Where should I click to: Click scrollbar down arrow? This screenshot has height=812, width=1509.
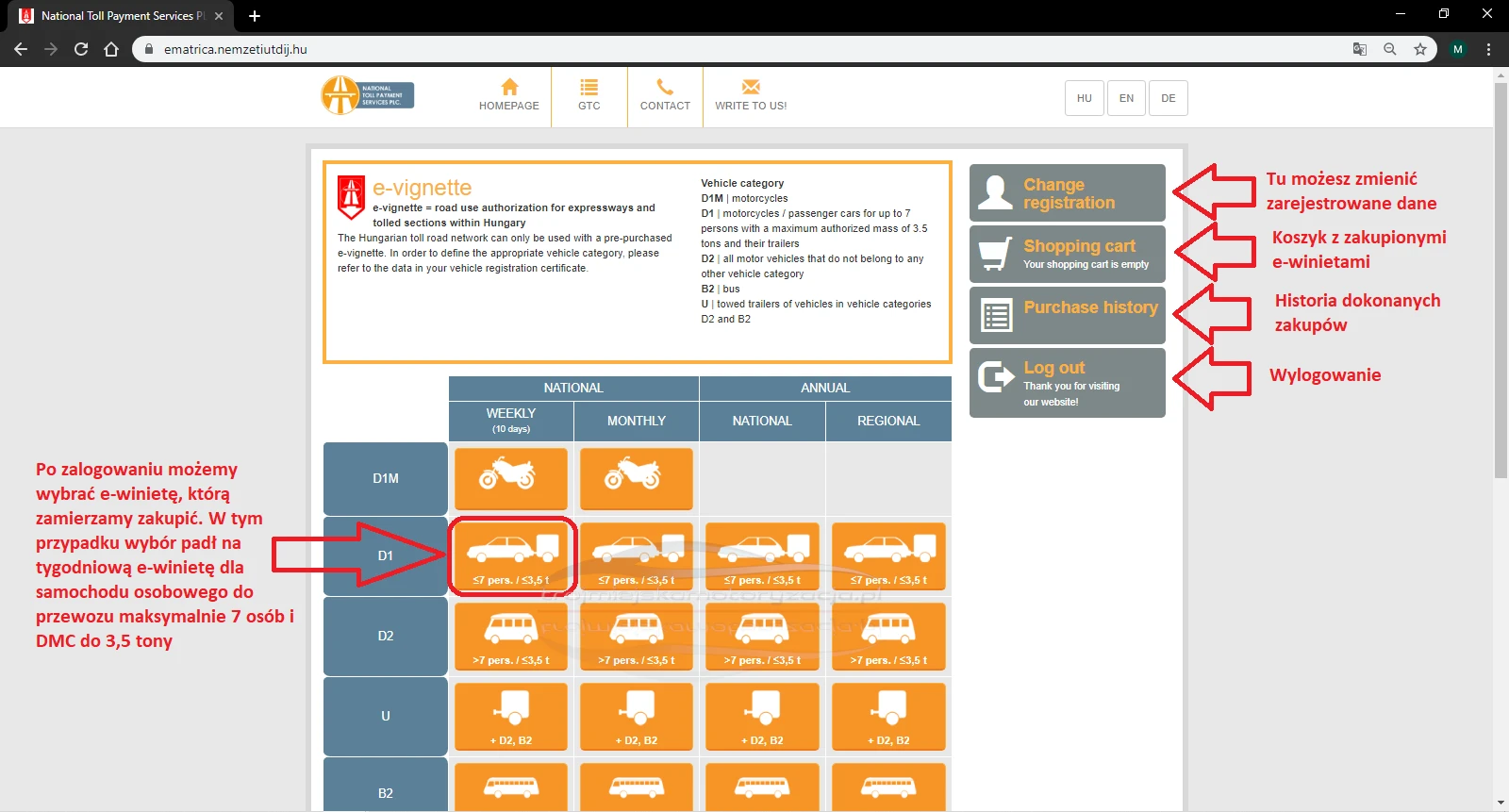pyautogui.click(x=1501, y=804)
